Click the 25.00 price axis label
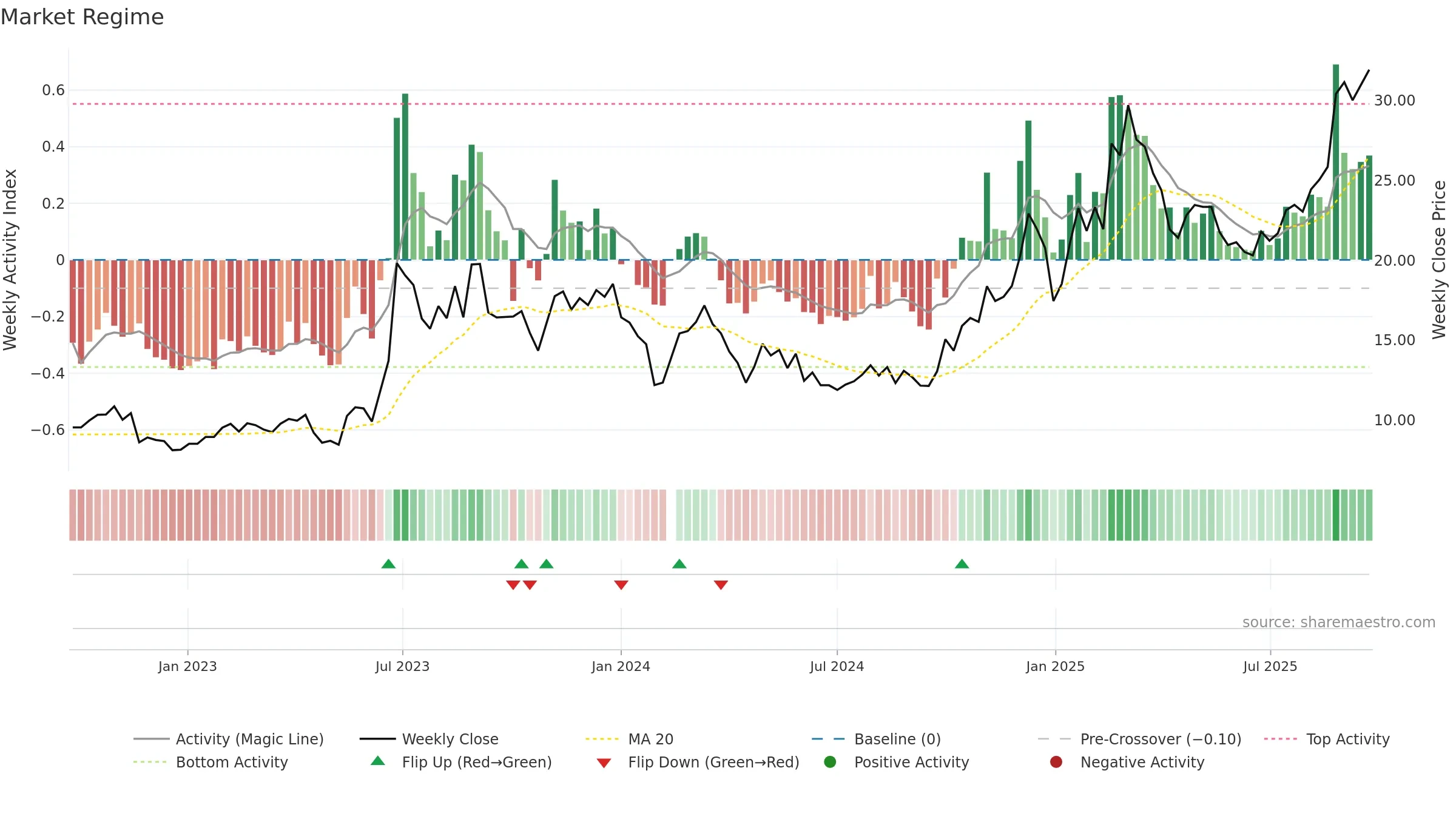 point(1395,181)
